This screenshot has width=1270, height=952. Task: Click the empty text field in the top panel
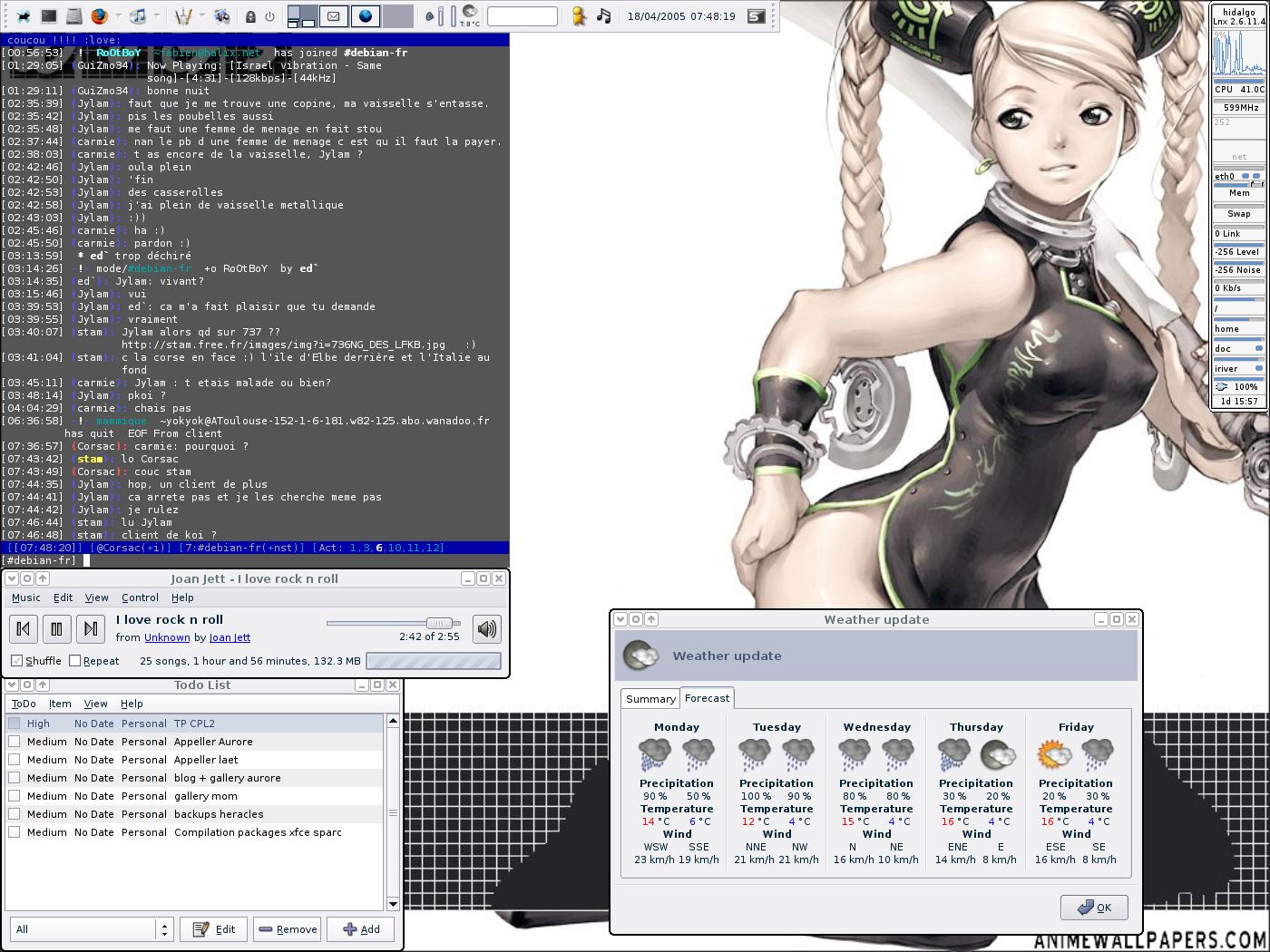pyautogui.click(x=522, y=16)
